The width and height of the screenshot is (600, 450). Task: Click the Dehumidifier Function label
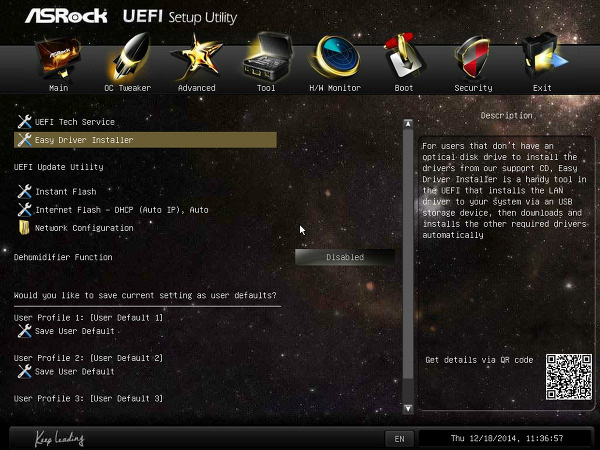click(63, 257)
